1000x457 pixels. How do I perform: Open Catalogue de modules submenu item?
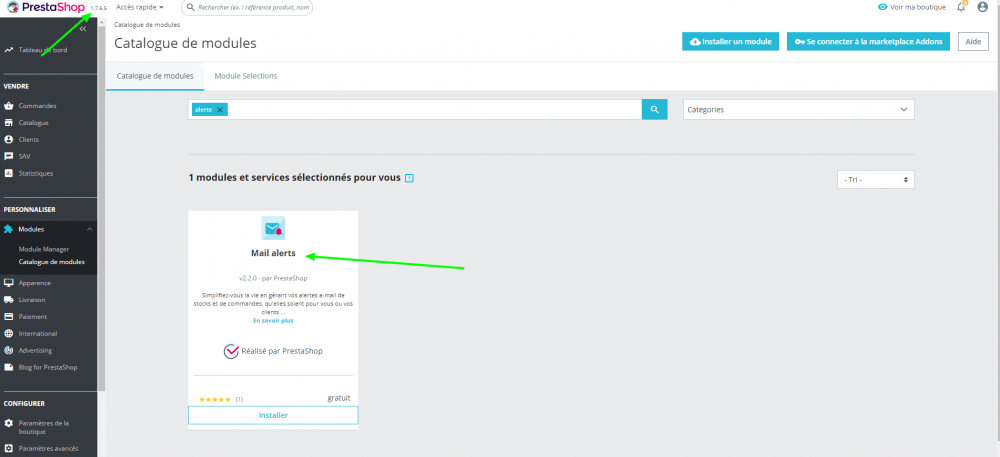52,262
